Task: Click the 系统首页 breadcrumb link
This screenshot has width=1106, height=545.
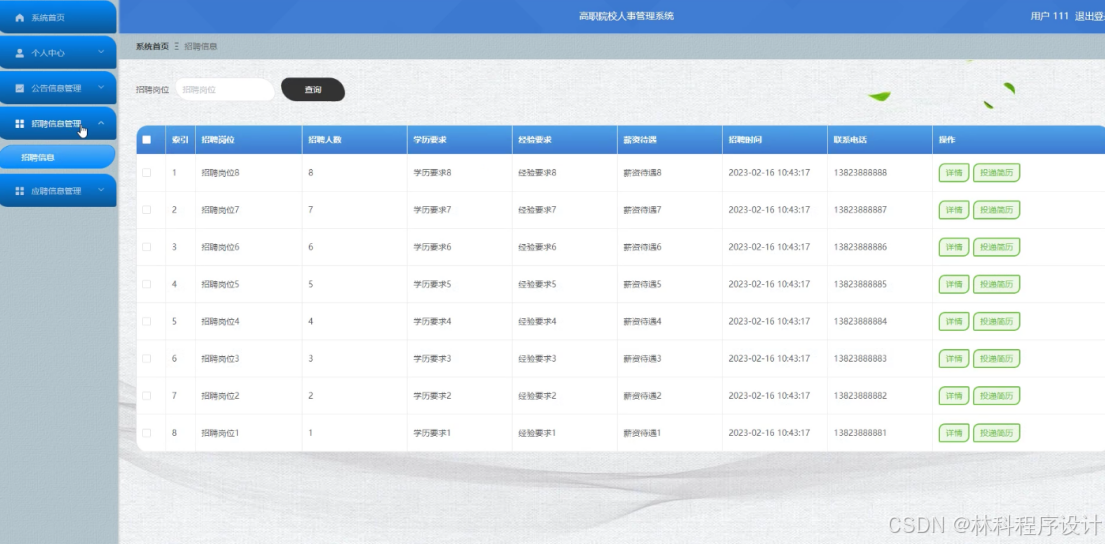Action: click(x=152, y=47)
